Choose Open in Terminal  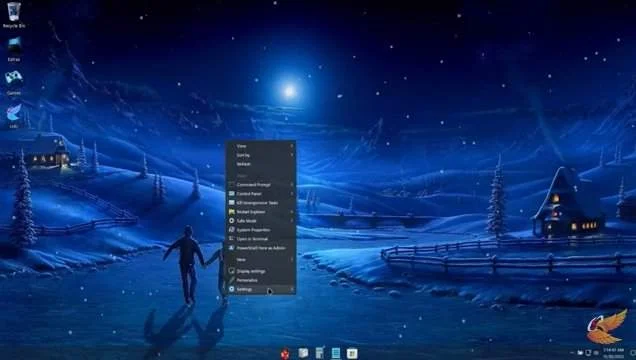click(260, 239)
